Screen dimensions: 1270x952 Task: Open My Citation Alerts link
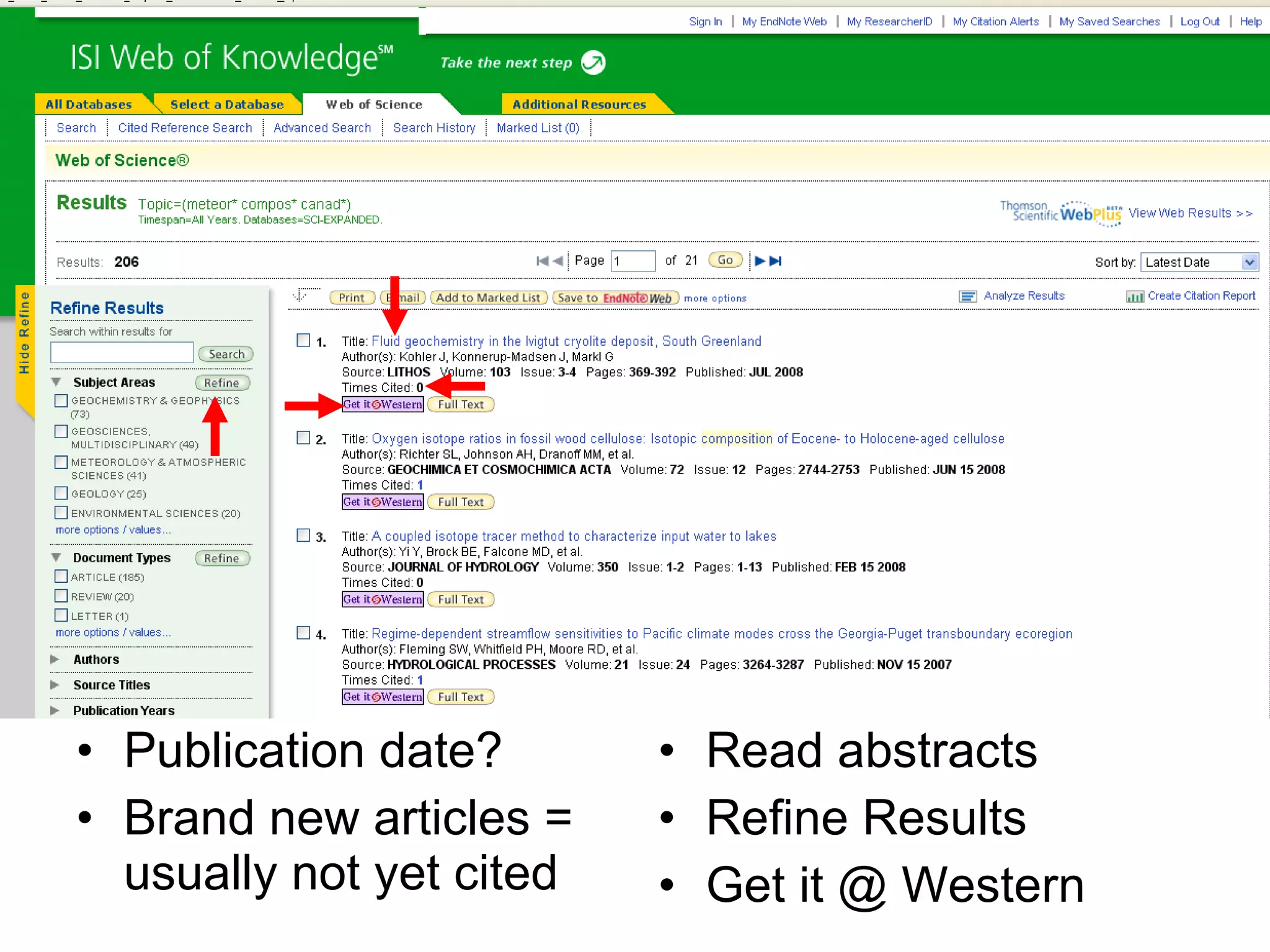[x=995, y=22]
